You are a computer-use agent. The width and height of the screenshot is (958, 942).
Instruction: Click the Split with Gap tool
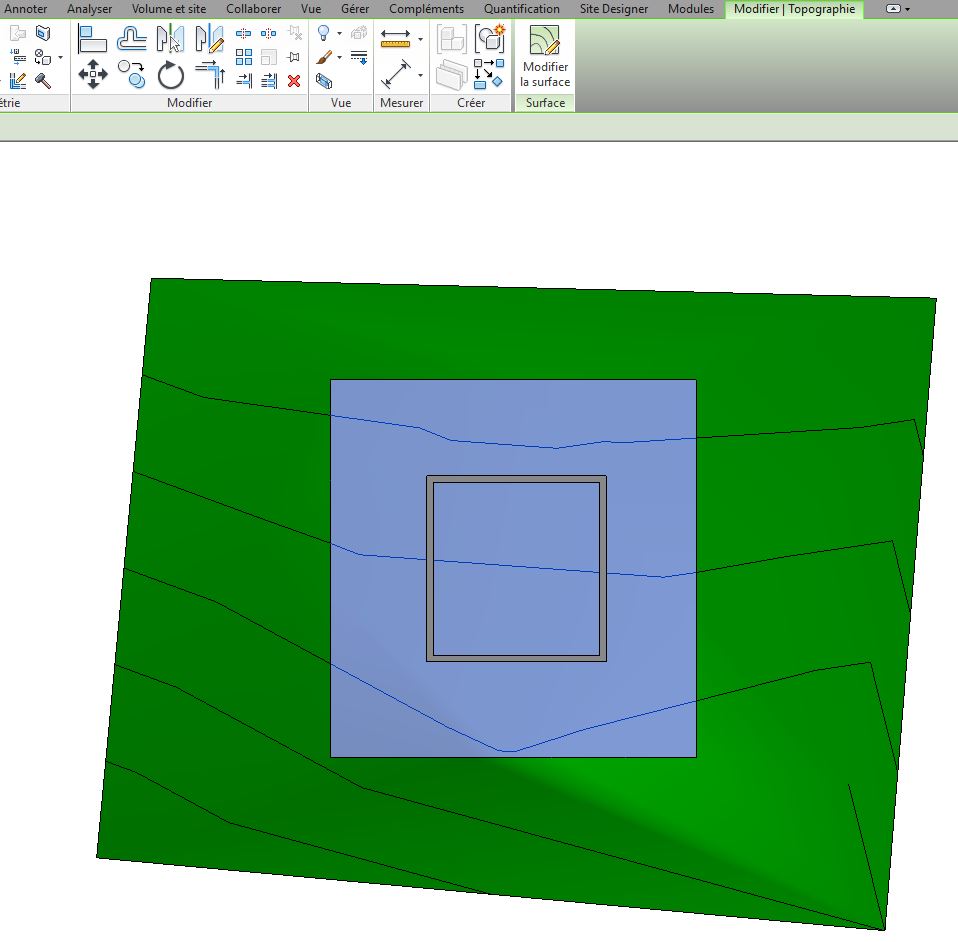pyautogui.click(x=268, y=34)
